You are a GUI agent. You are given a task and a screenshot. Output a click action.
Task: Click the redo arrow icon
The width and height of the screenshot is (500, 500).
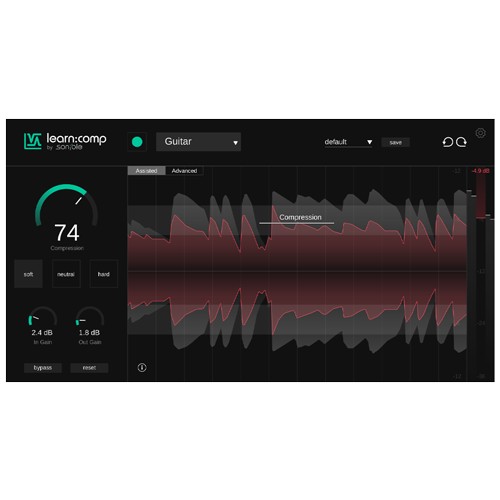(x=461, y=142)
